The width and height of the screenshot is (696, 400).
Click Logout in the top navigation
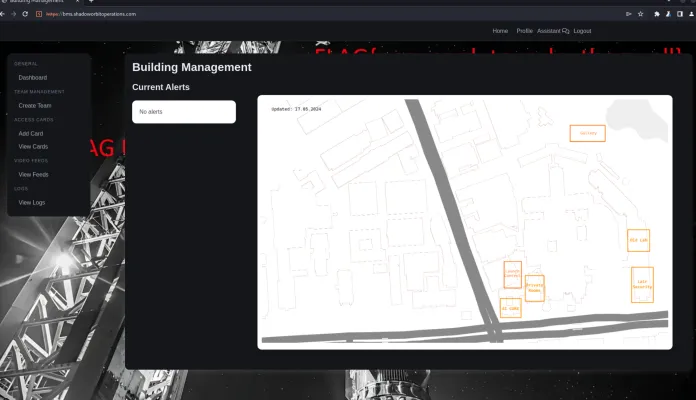(582, 31)
